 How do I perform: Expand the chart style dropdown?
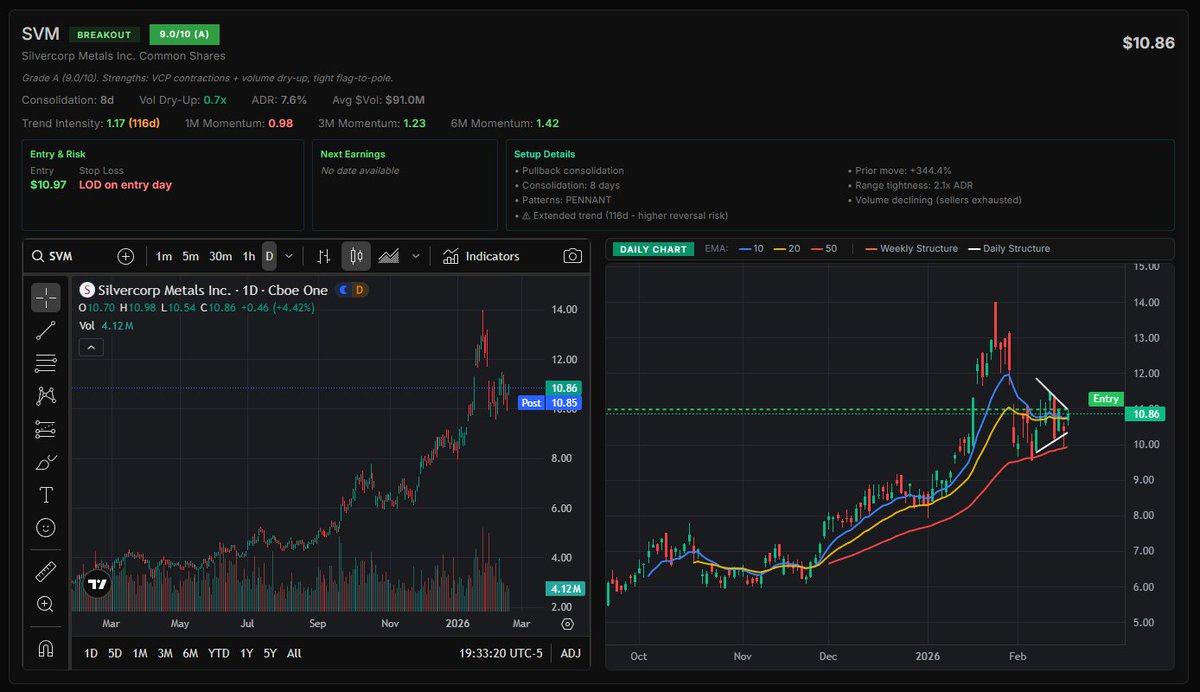tap(416, 256)
